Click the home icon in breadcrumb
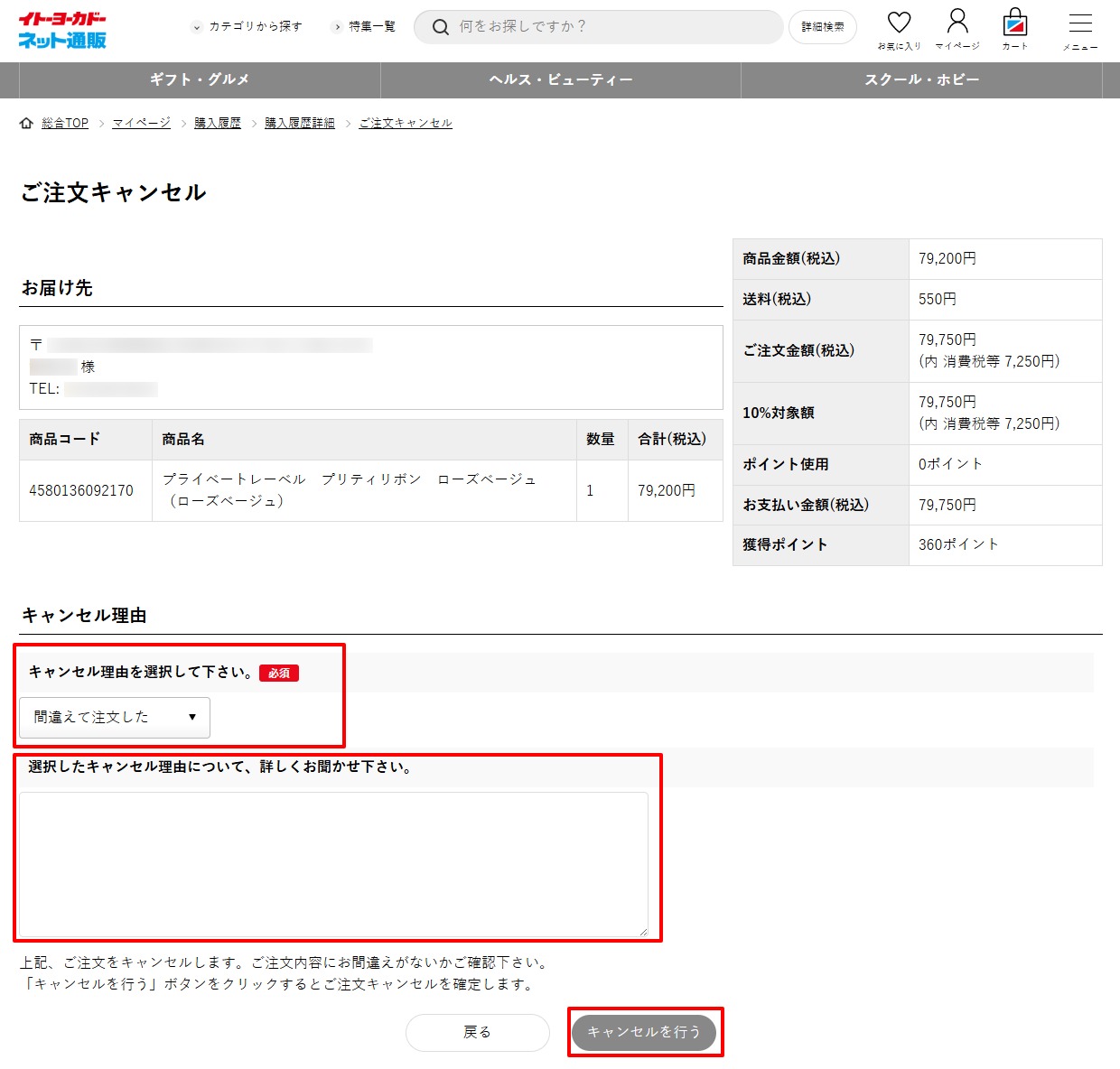 tap(26, 123)
